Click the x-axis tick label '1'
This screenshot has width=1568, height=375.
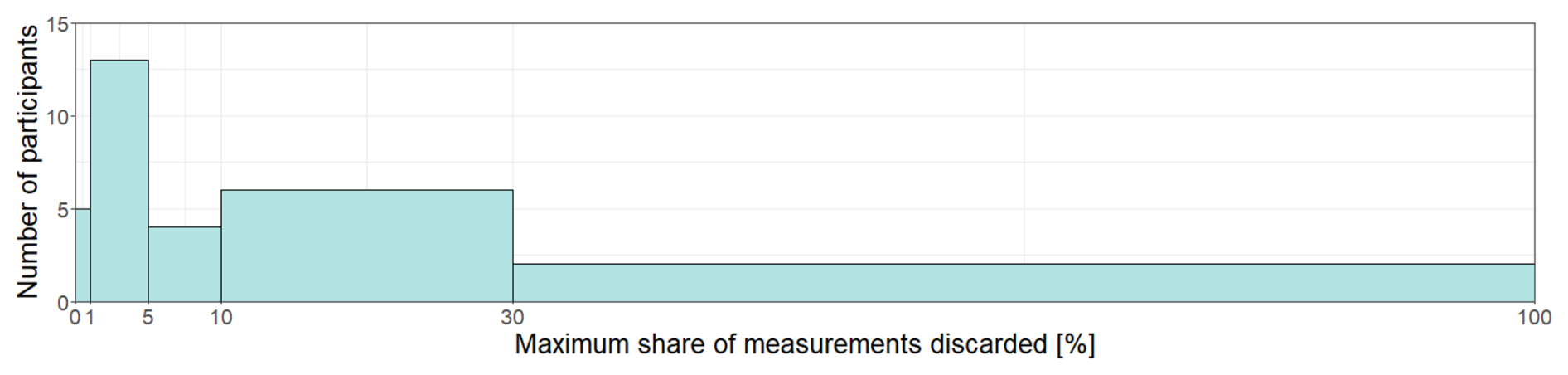(90, 318)
